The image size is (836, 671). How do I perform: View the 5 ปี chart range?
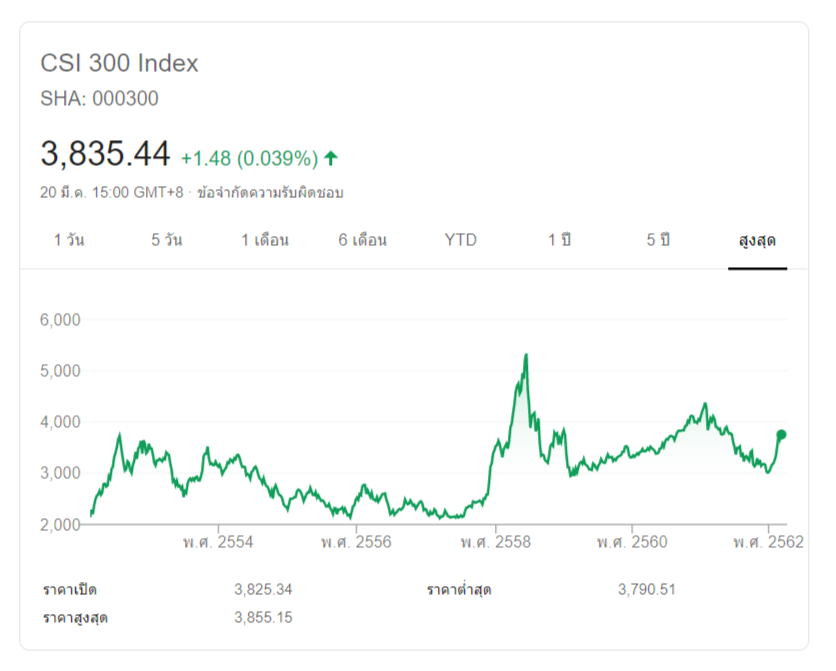[x=657, y=240]
